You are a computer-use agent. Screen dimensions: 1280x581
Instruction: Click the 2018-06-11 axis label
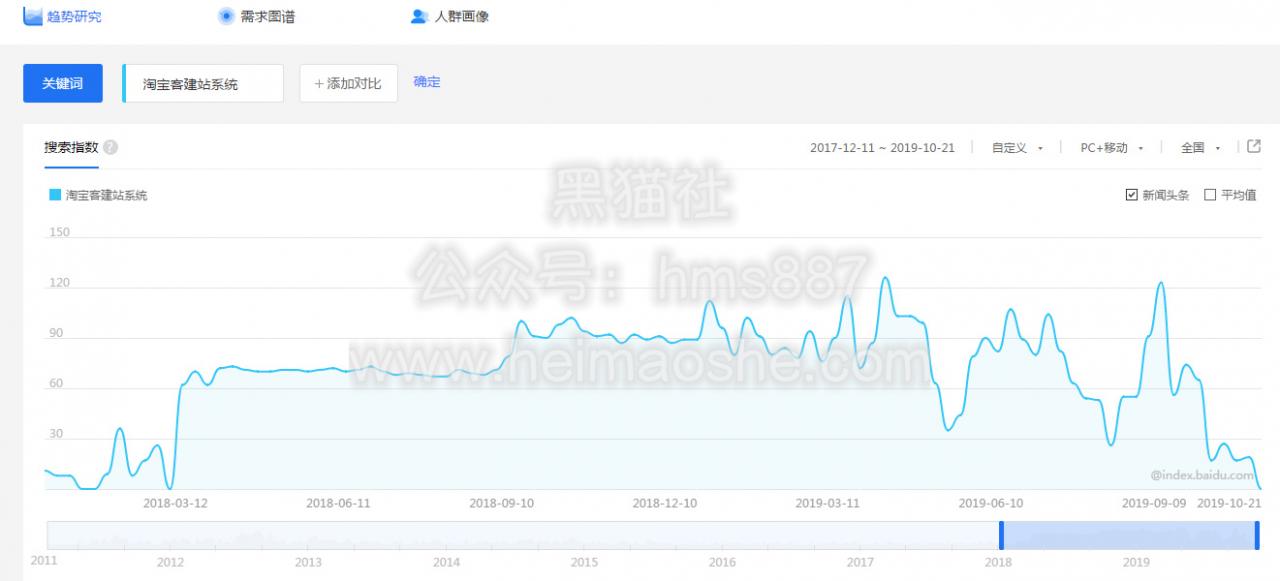pos(338,503)
